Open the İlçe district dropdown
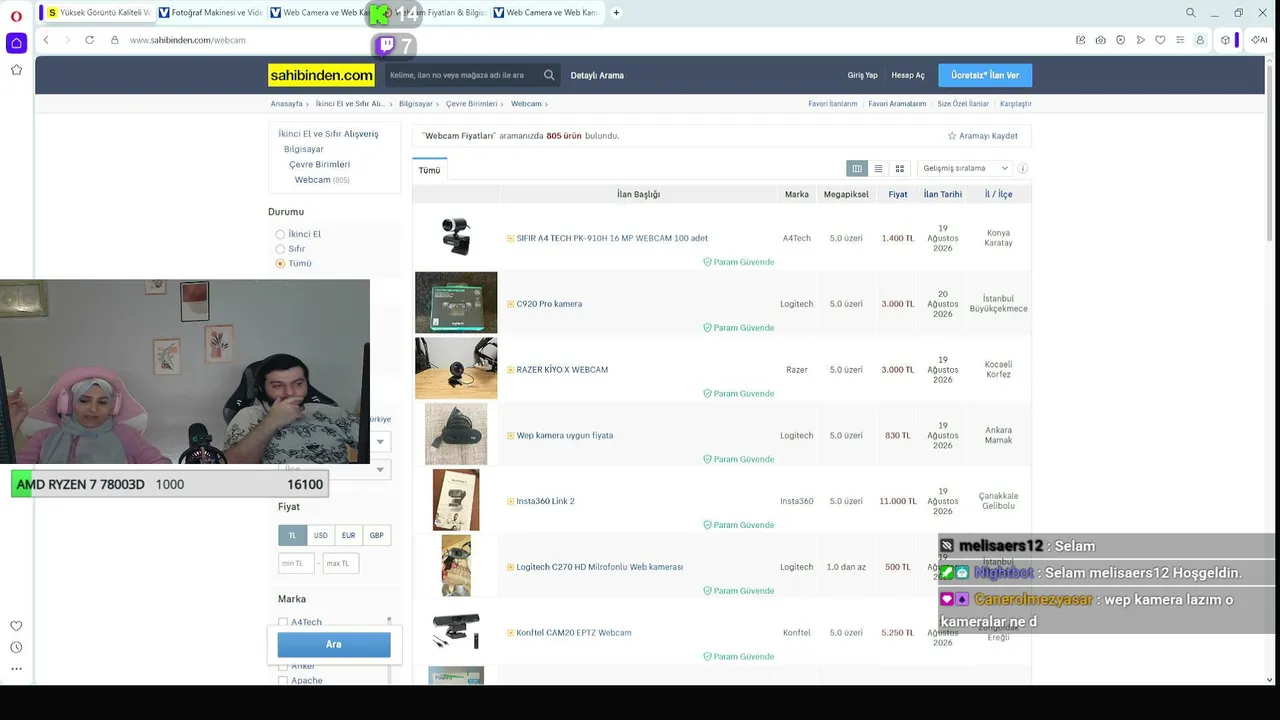1280x720 pixels. 334,470
